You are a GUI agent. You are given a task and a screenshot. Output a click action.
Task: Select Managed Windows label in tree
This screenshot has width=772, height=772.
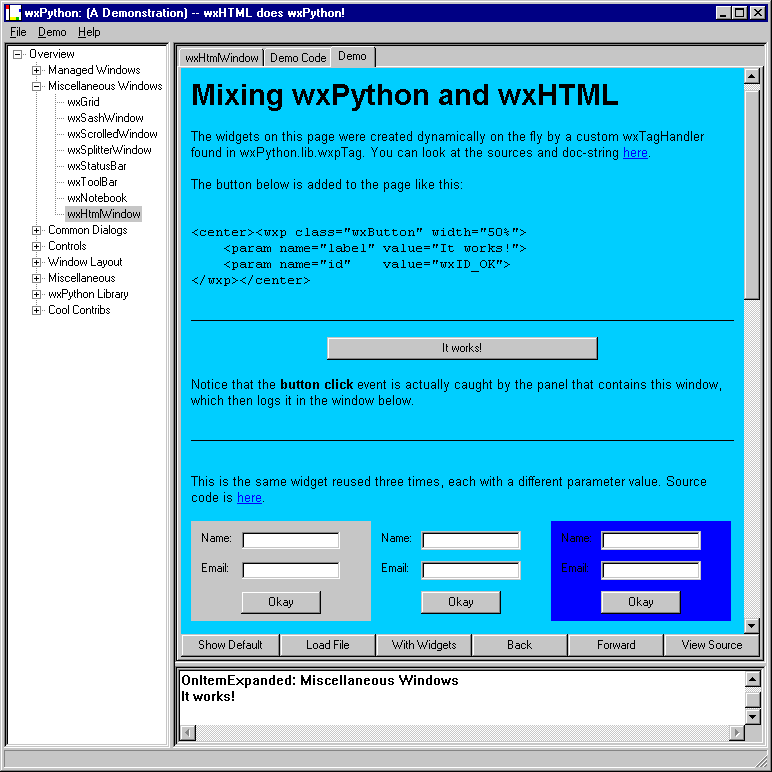[94, 70]
